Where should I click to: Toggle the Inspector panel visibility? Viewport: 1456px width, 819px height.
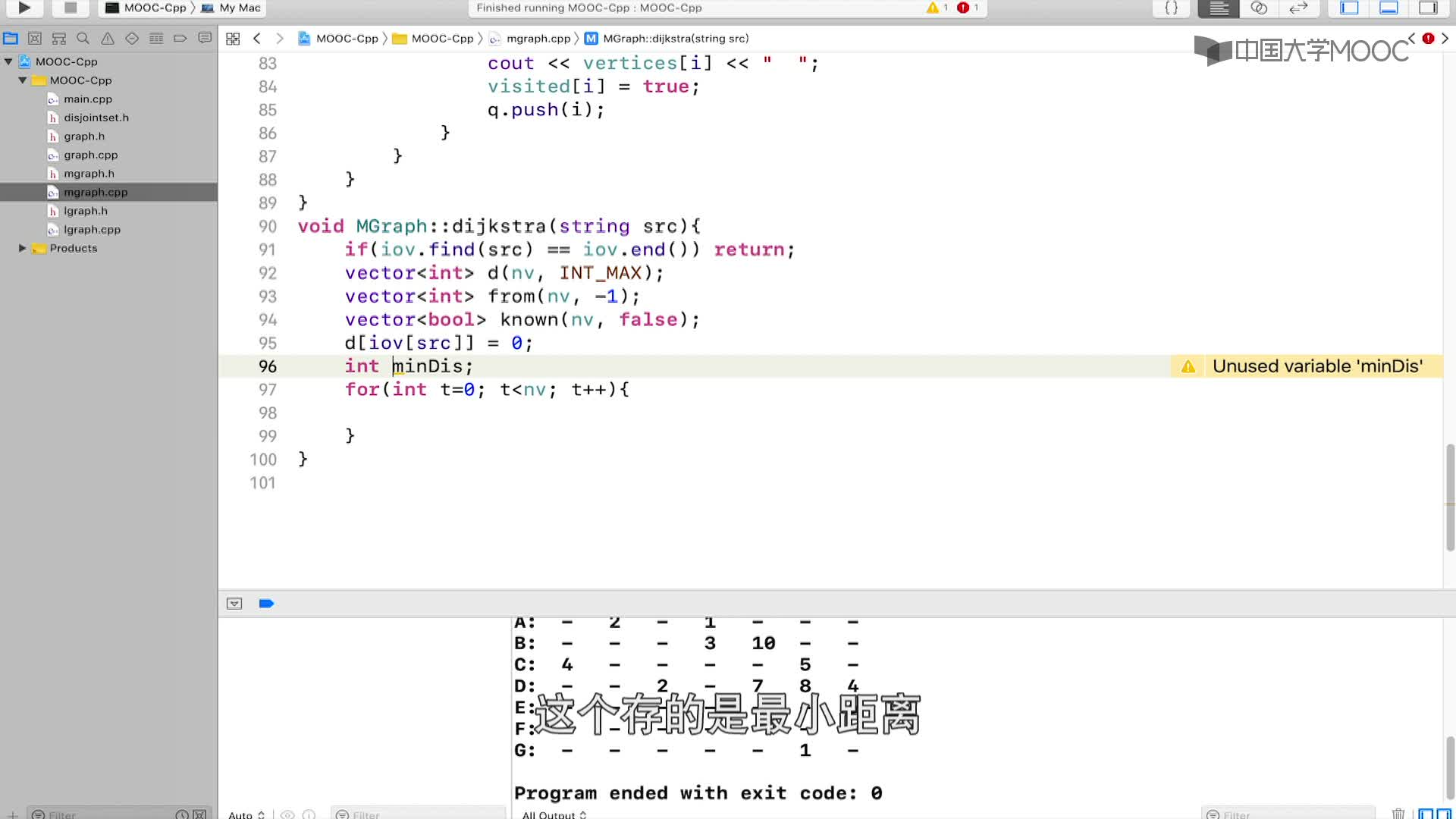pos(1428,8)
